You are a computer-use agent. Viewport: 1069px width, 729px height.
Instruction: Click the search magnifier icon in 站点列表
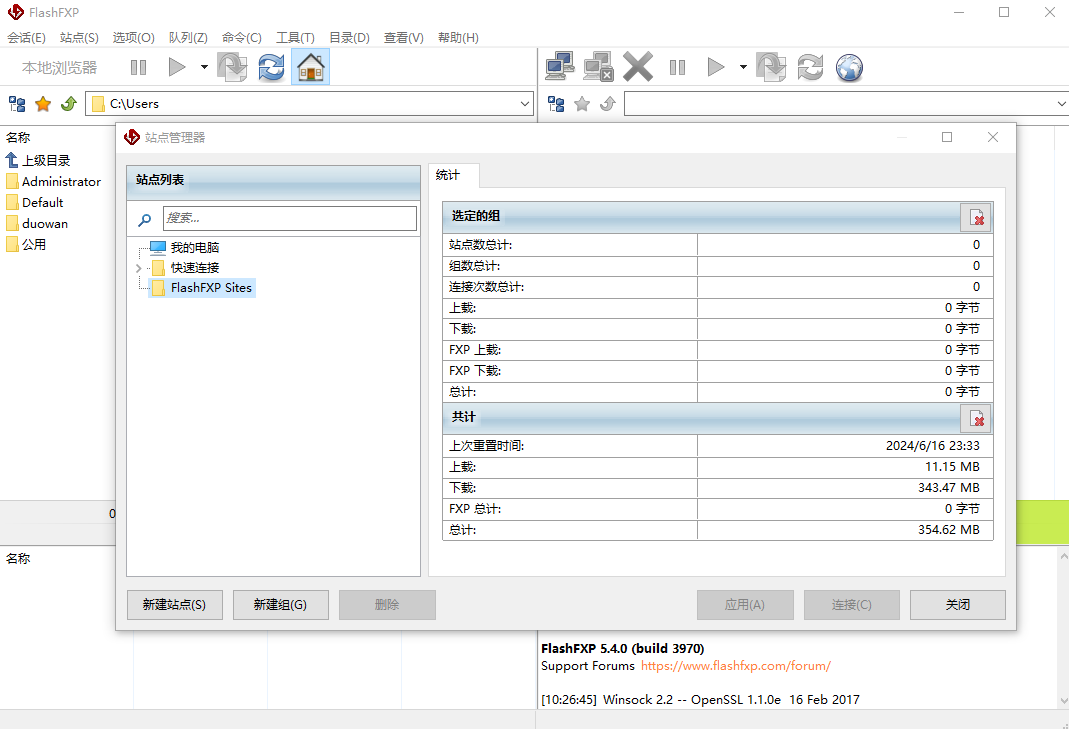point(145,220)
